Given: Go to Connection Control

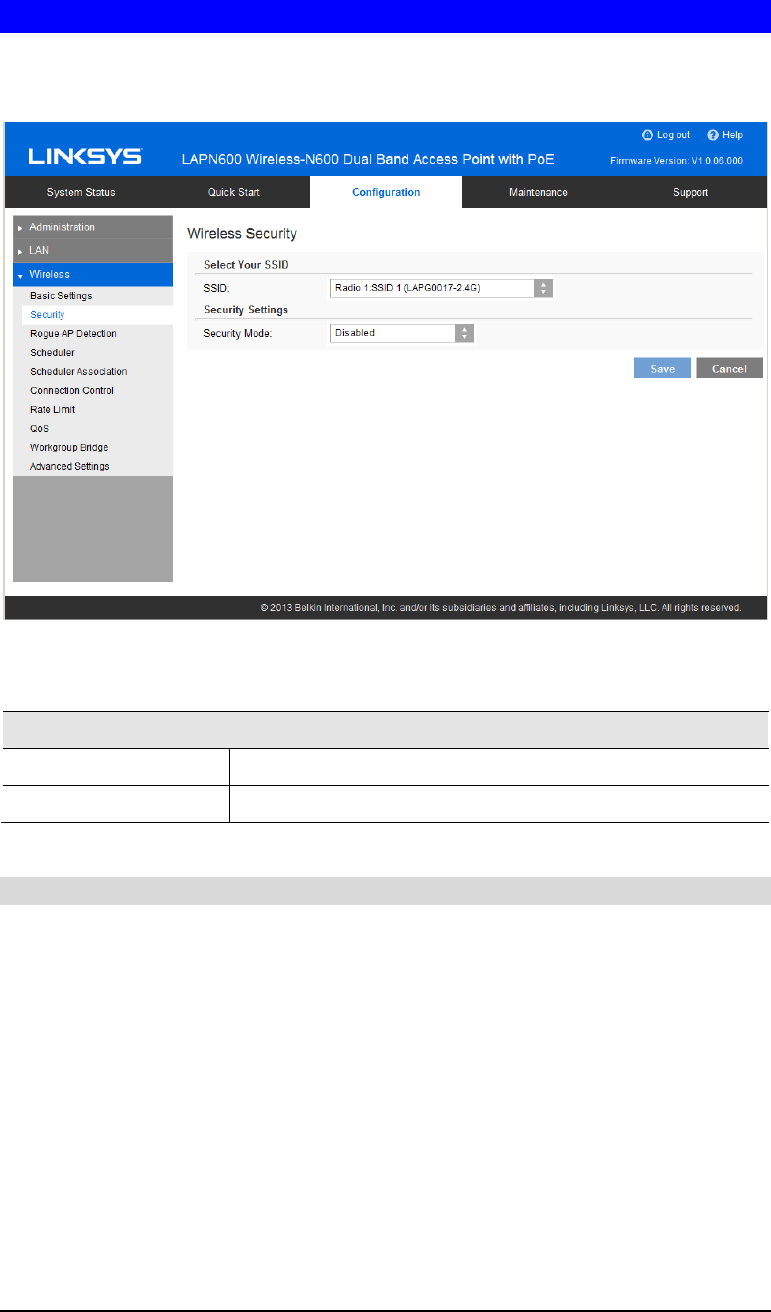Looking at the screenshot, I should (72, 391).
